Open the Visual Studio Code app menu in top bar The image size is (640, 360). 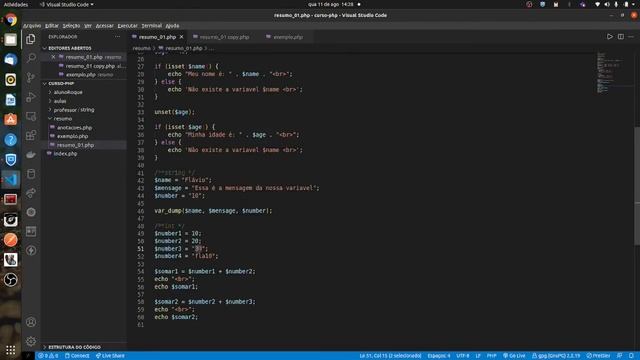[x=67, y=4]
